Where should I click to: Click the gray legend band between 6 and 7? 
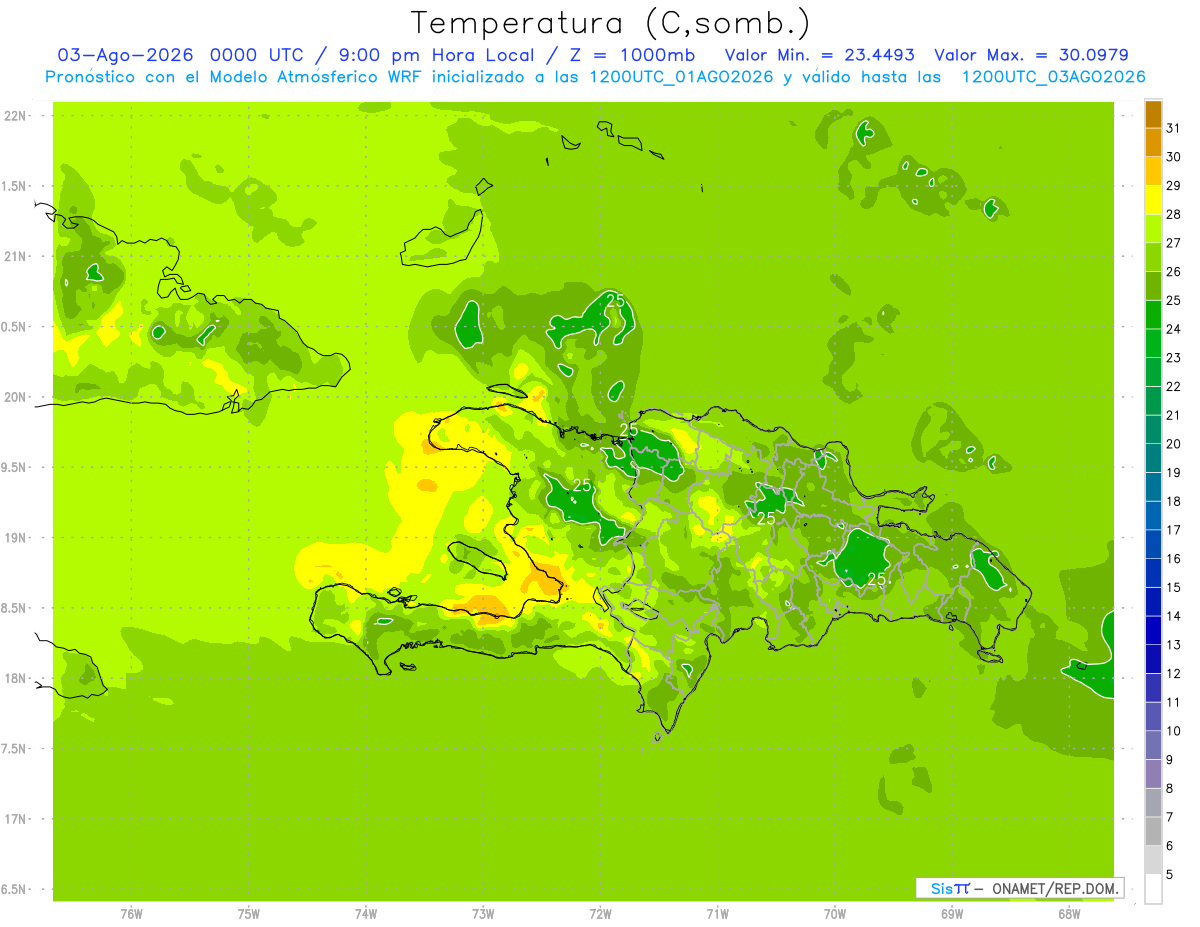1153,831
